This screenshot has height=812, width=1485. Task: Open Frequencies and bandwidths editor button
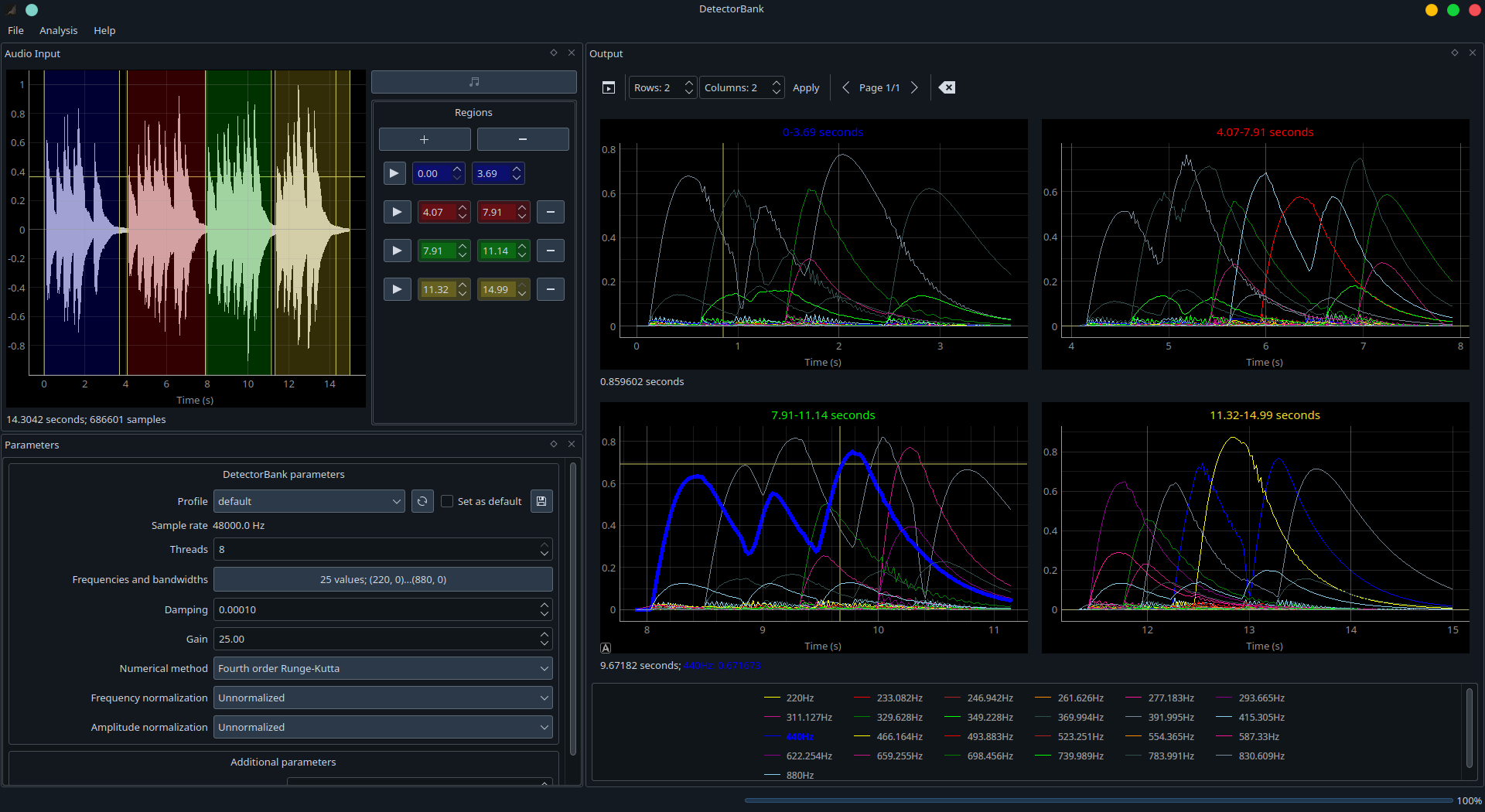(x=383, y=579)
